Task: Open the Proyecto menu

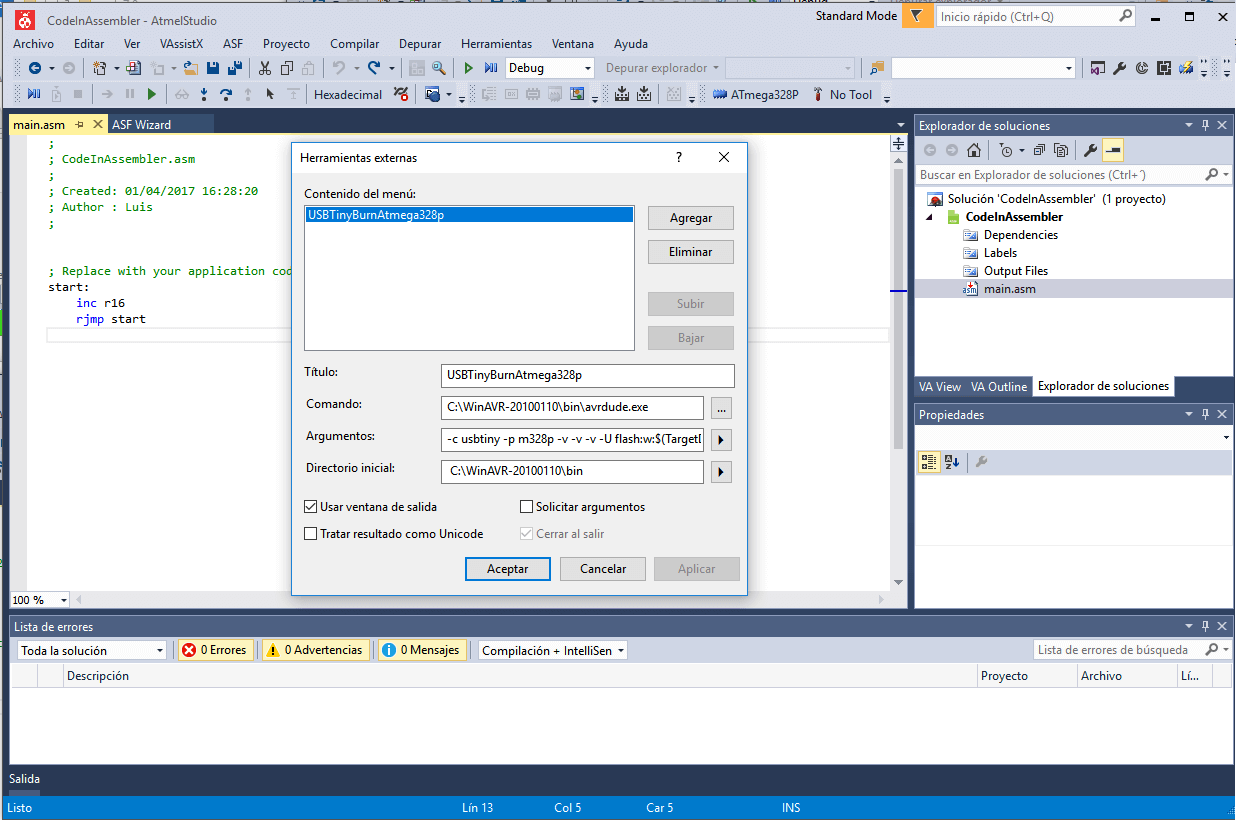Action: point(286,44)
